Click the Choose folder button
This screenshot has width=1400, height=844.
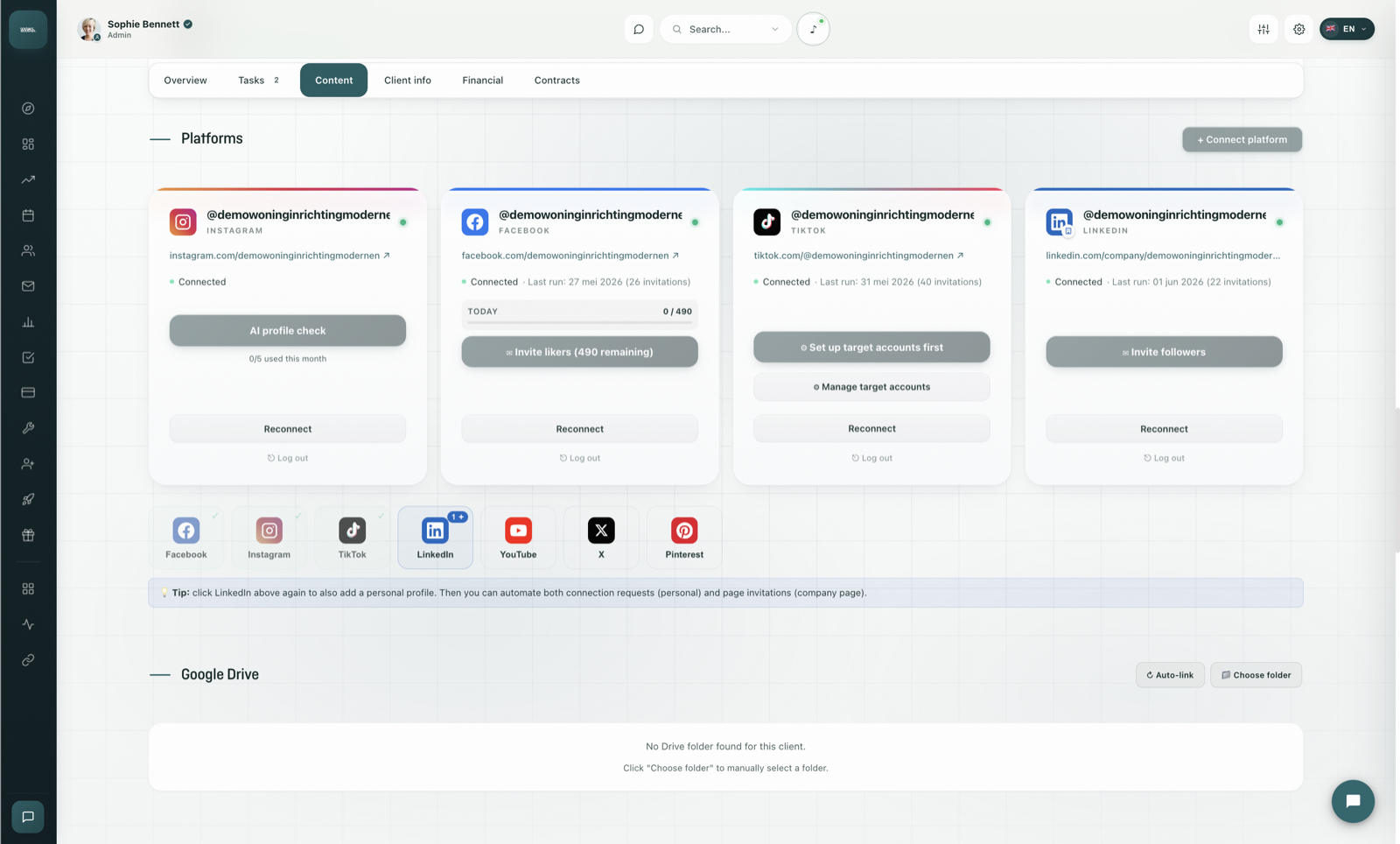(1256, 675)
